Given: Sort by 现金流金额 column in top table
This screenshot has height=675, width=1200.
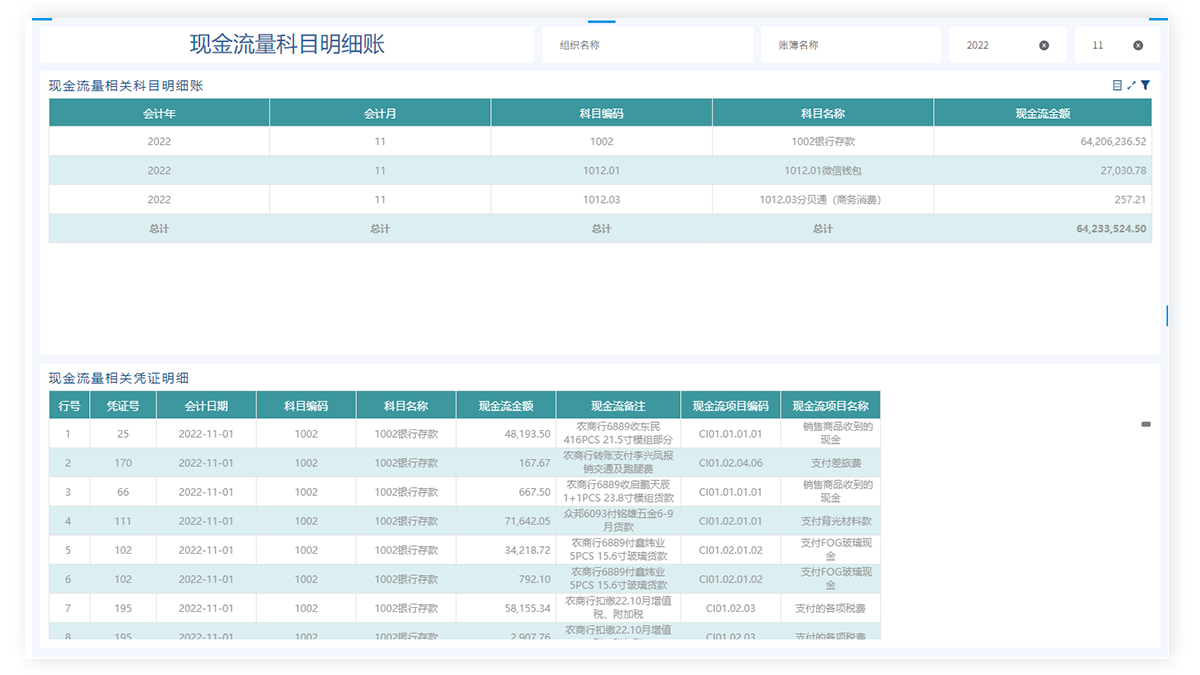Looking at the screenshot, I should pos(1042,113).
